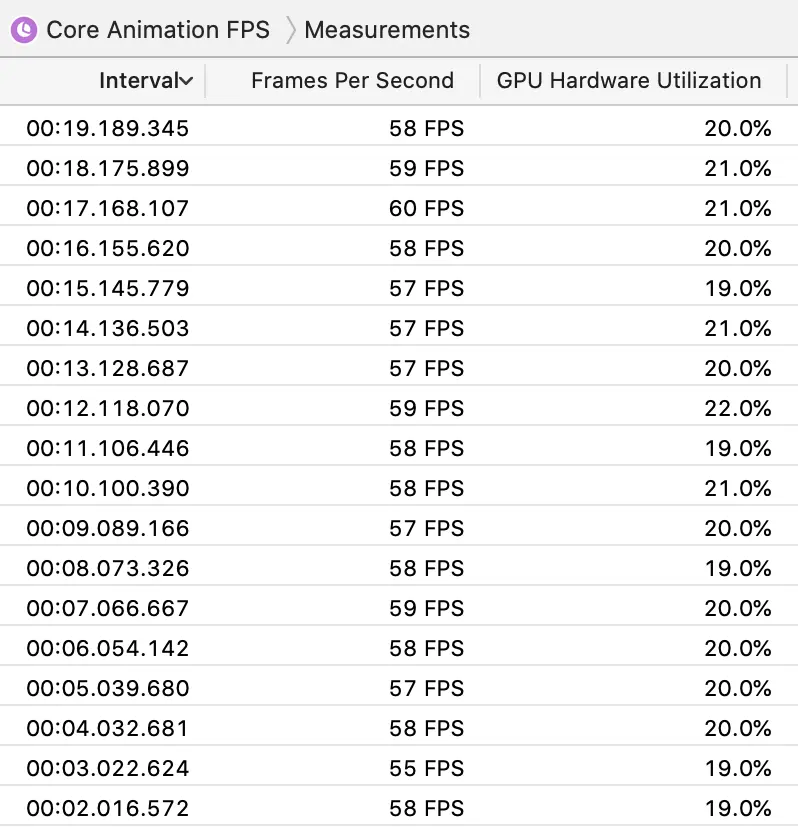Click the 22.0% GPU utilization cell
Image resolution: width=798 pixels, height=828 pixels.
coord(737,408)
